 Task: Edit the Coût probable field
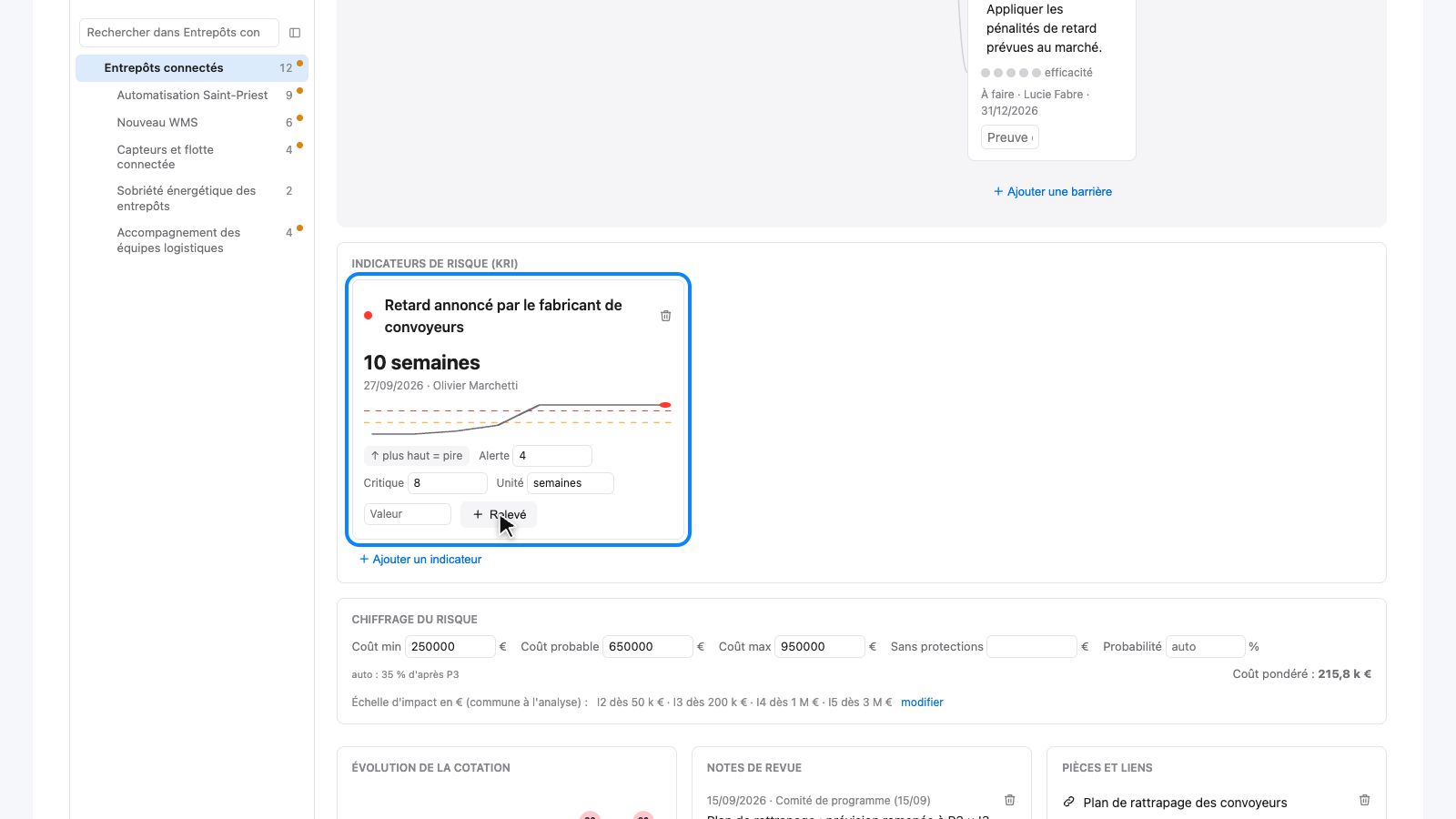[648, 647]
